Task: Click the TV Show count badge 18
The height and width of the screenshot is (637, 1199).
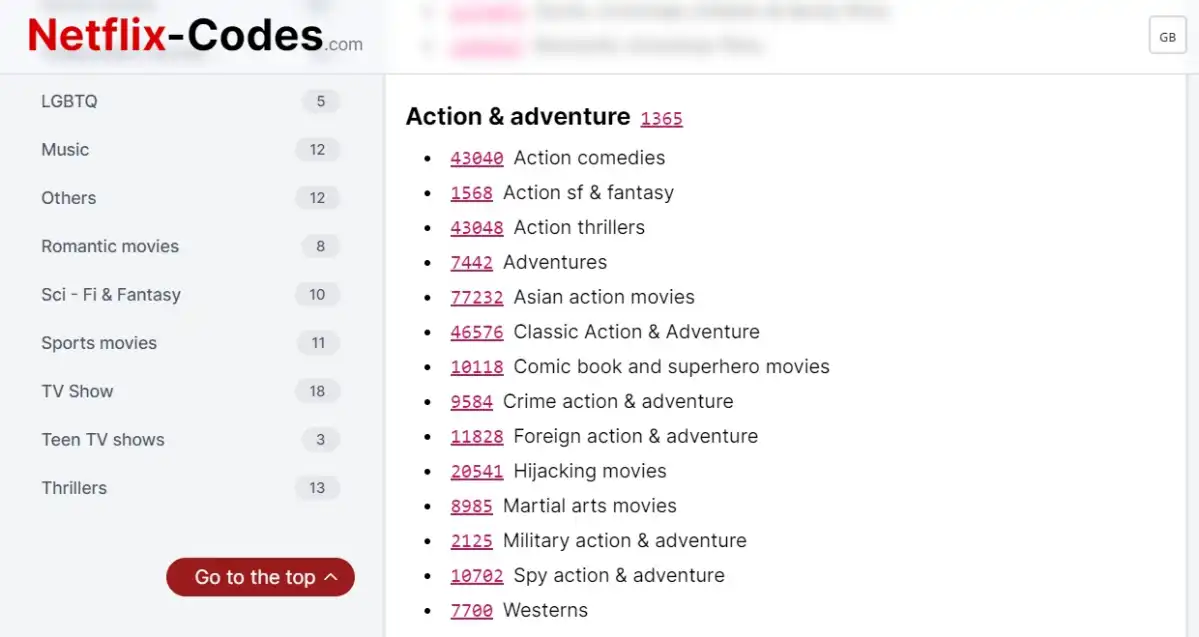Action: click(x=317, y=391)
